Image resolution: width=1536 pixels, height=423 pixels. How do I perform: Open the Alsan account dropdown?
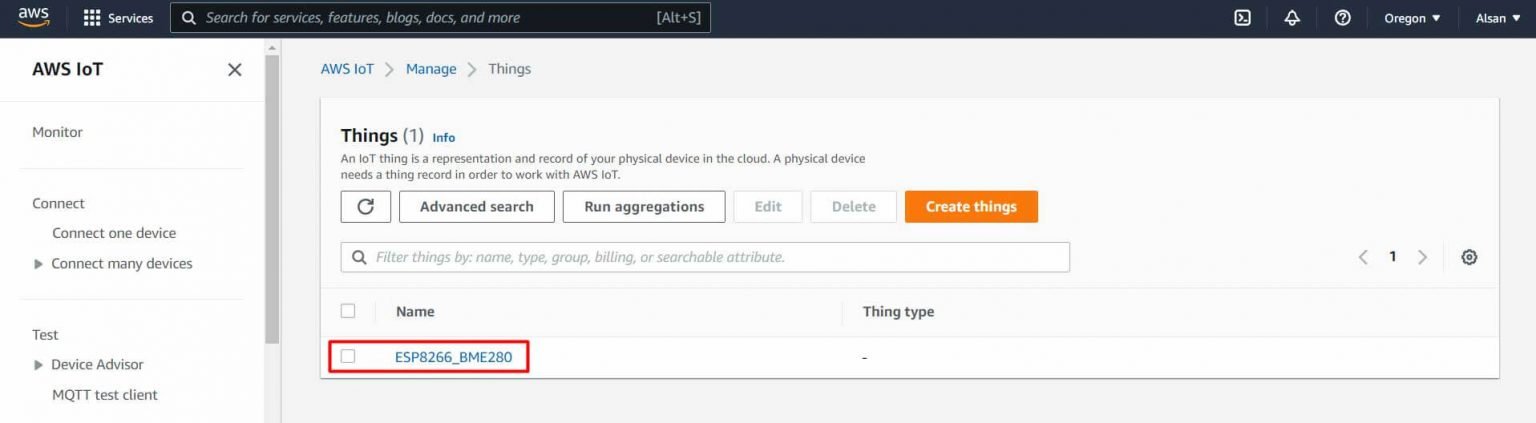[1498, 18]
